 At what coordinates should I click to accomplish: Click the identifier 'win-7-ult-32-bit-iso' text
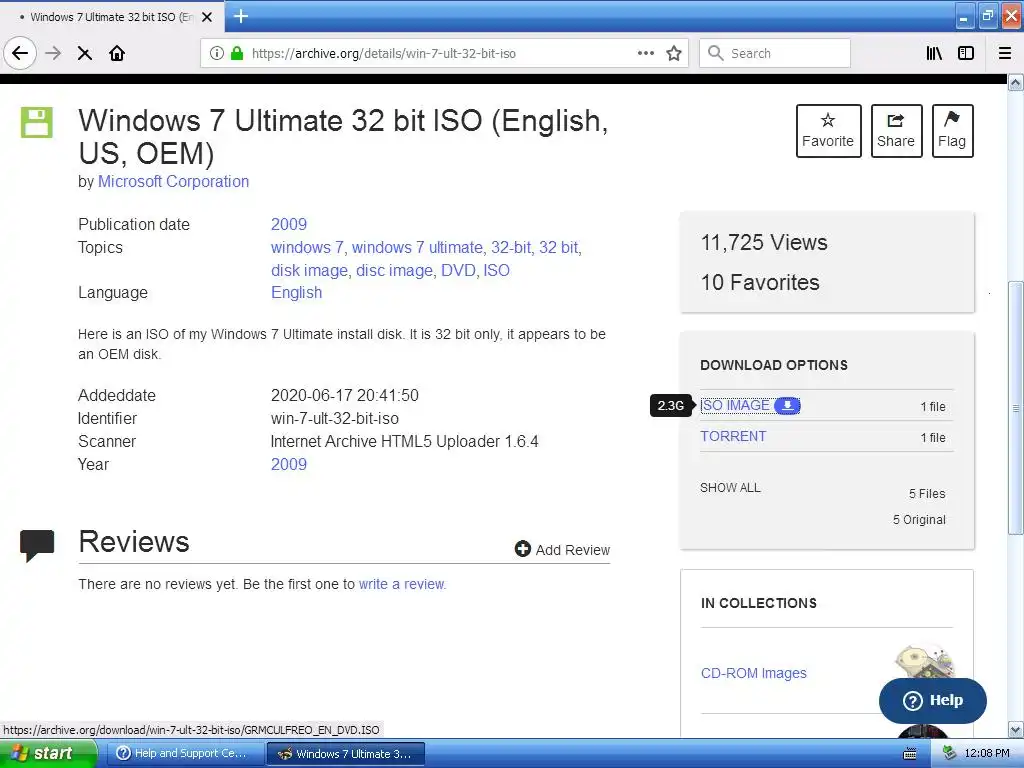(x=334, y=419)
